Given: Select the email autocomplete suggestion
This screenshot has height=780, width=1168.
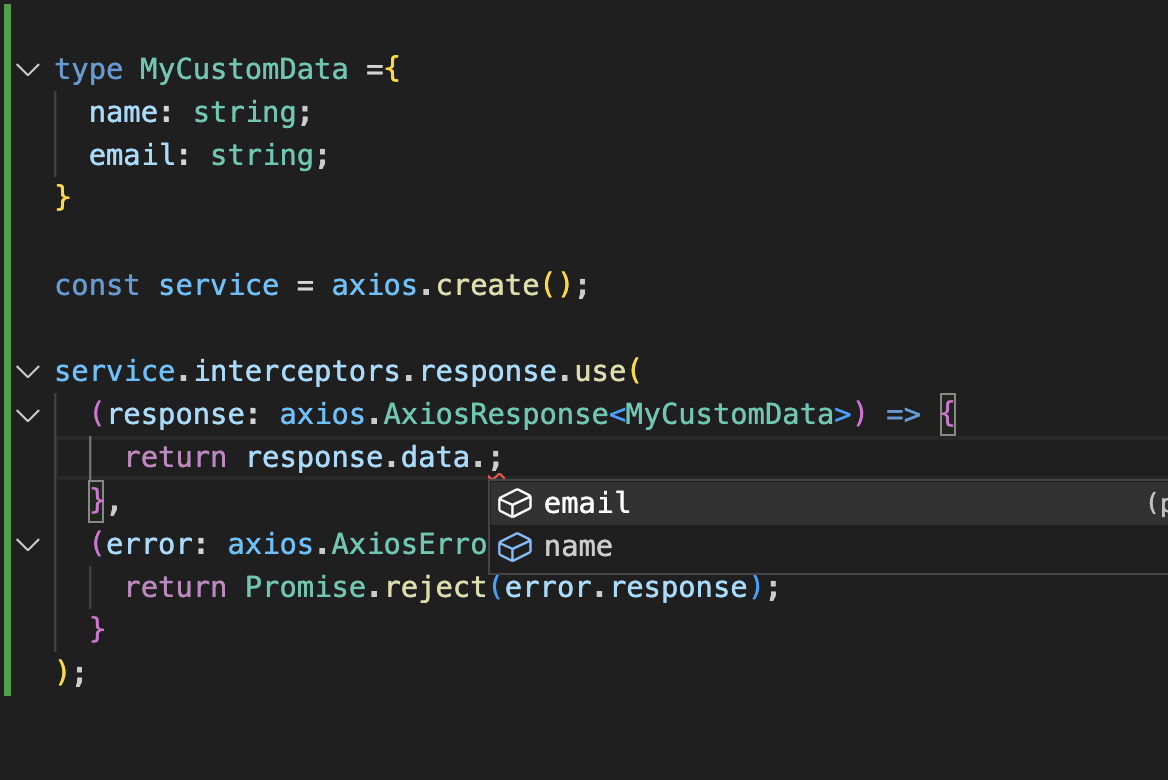Looking at the screenshot, I should (x=586, y=503).
